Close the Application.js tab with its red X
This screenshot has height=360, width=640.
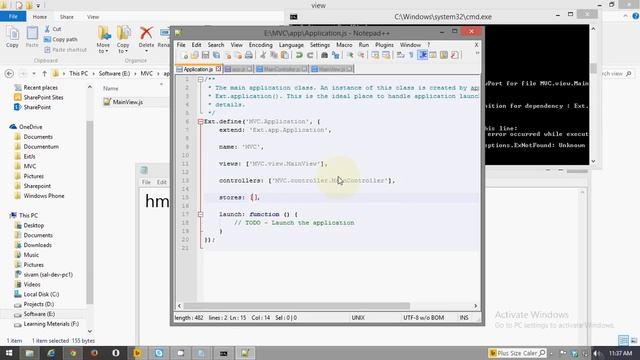pyautogui.click(x=218, y=69)
